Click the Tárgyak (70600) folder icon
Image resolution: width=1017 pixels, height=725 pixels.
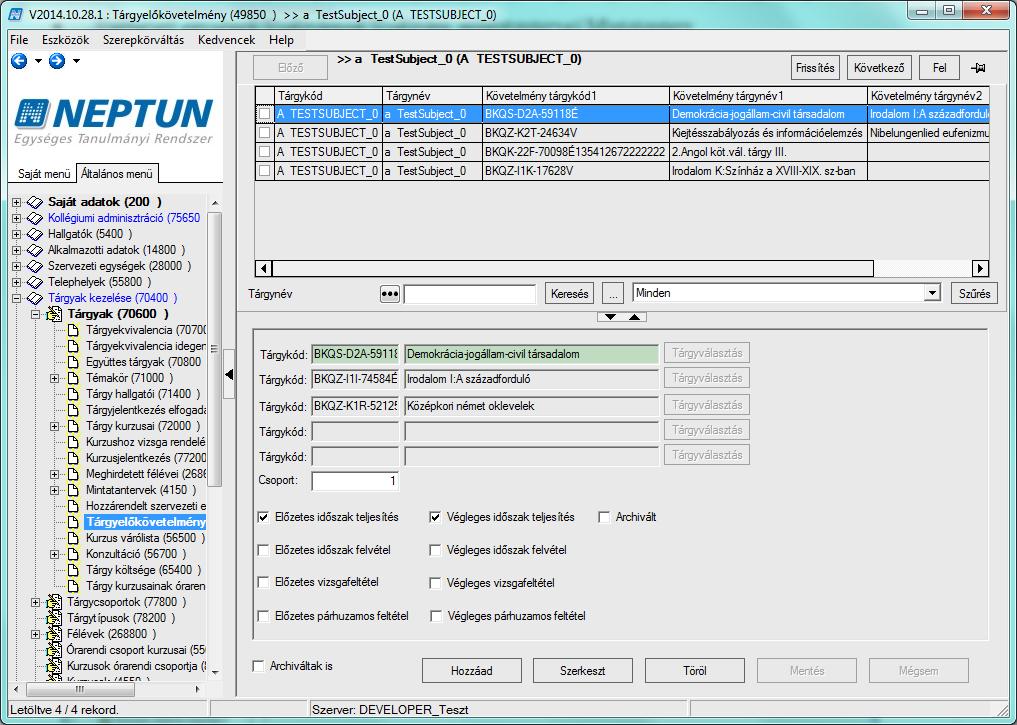(54, 315)
